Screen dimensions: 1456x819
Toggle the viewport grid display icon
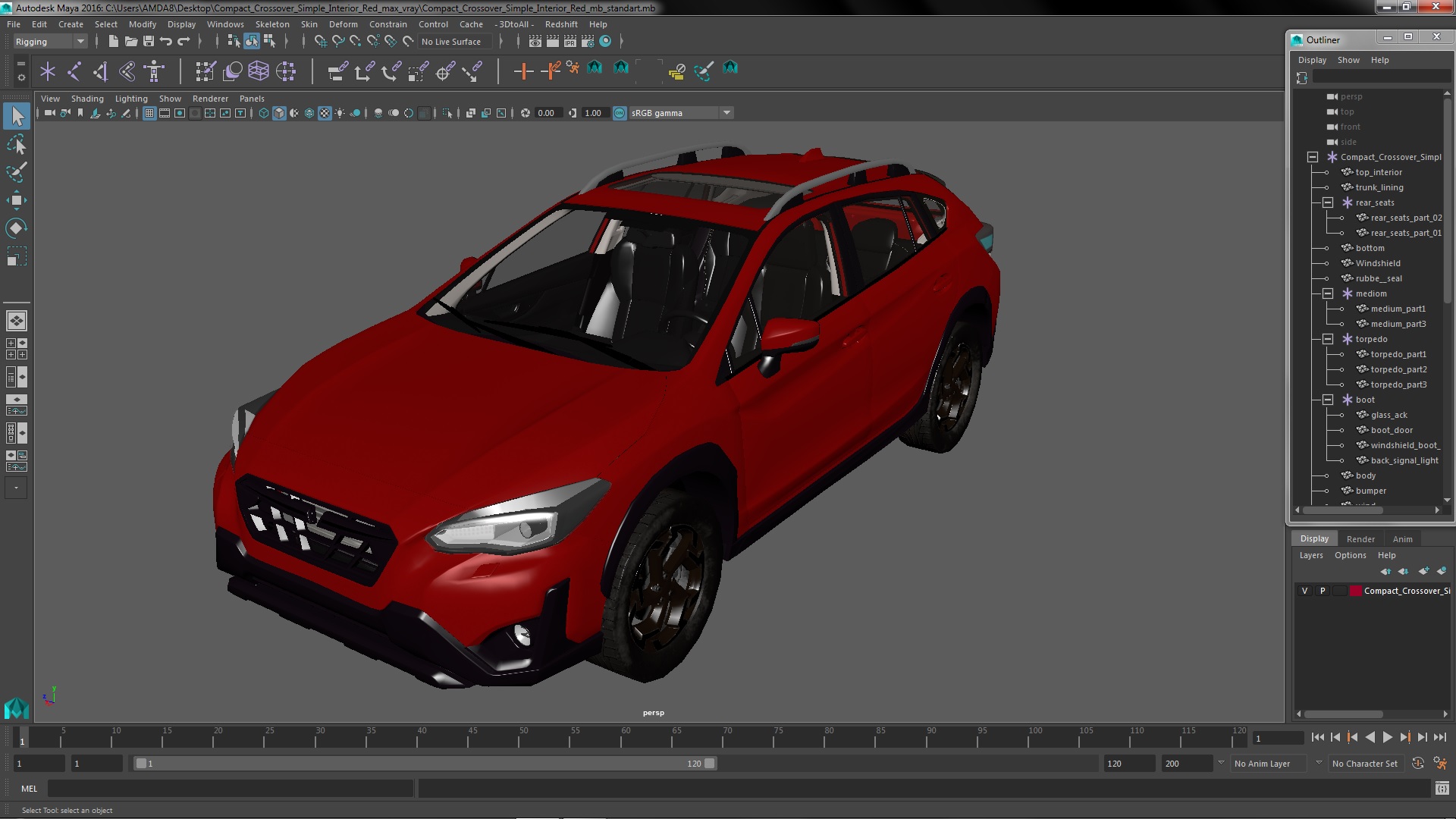tap(149, 113)
